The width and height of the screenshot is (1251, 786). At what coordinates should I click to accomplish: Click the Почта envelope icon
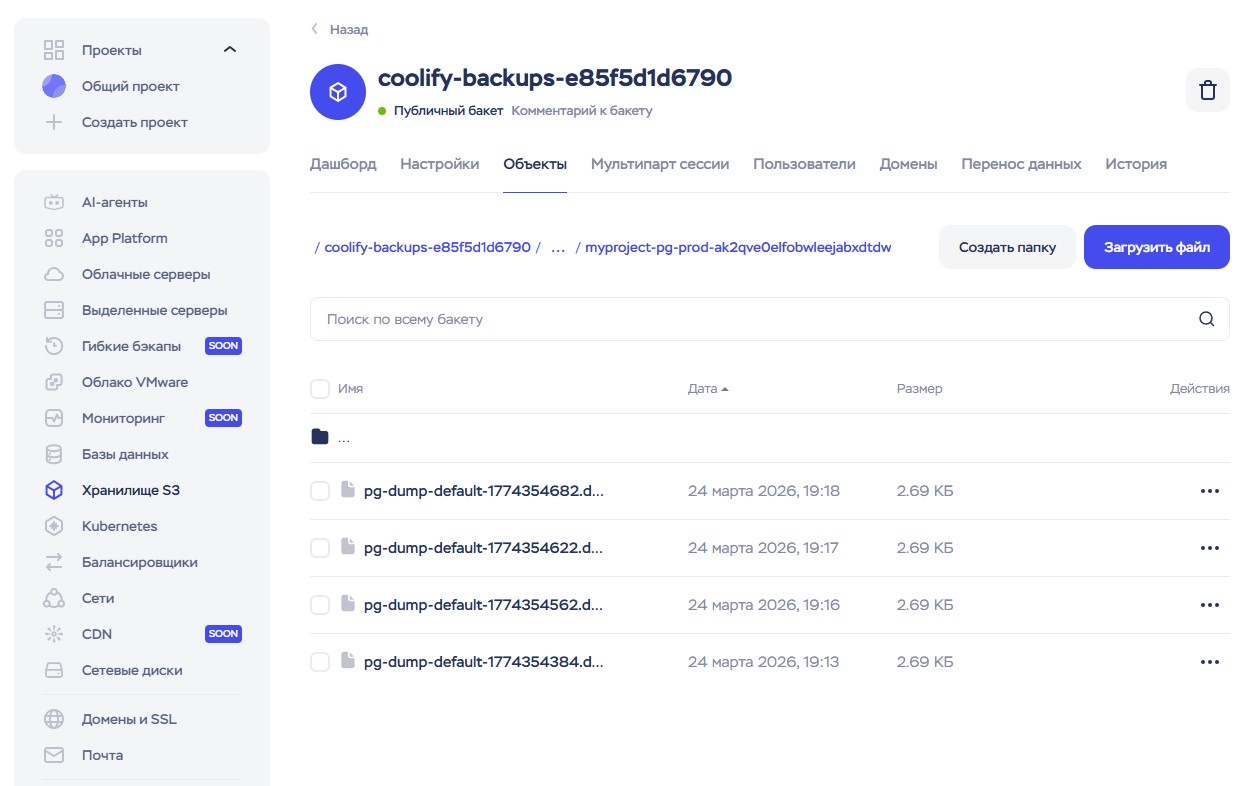tap(54, 755)
